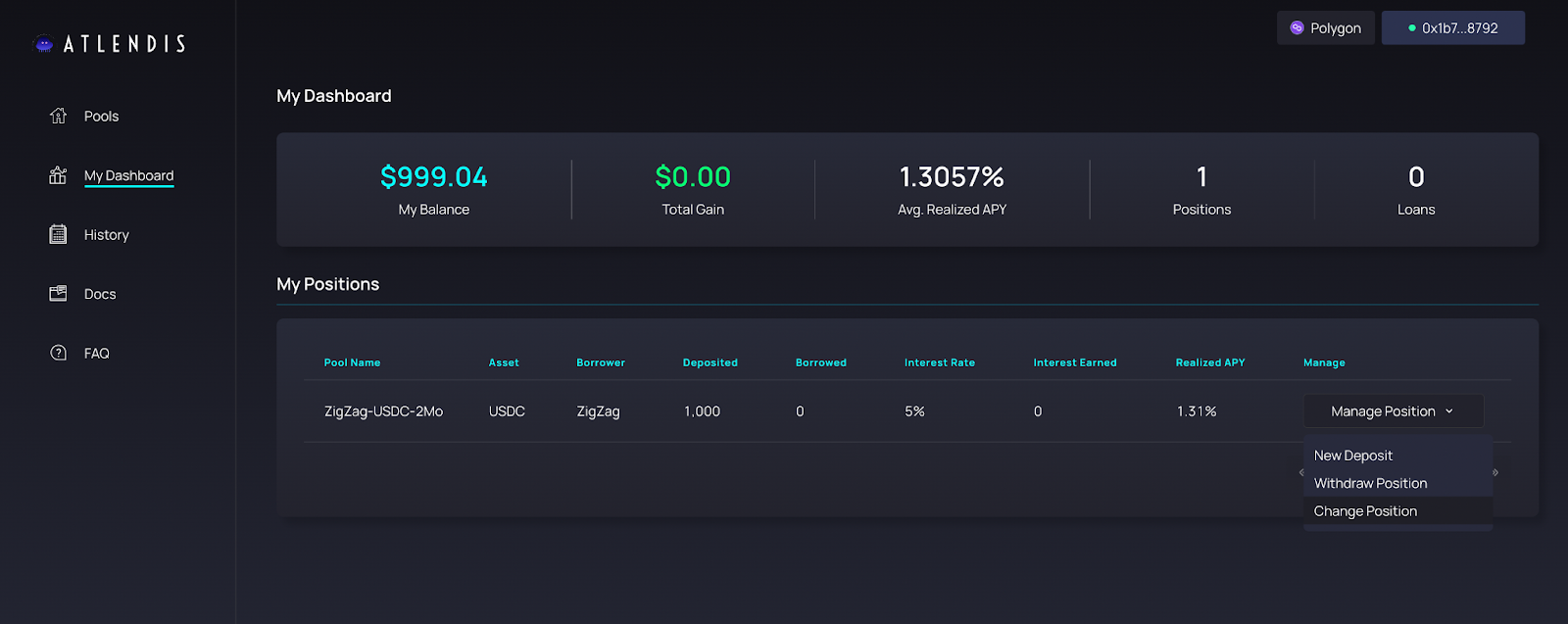
Task: Click the USDC asset cell
Action: click(x=507, y=411)
